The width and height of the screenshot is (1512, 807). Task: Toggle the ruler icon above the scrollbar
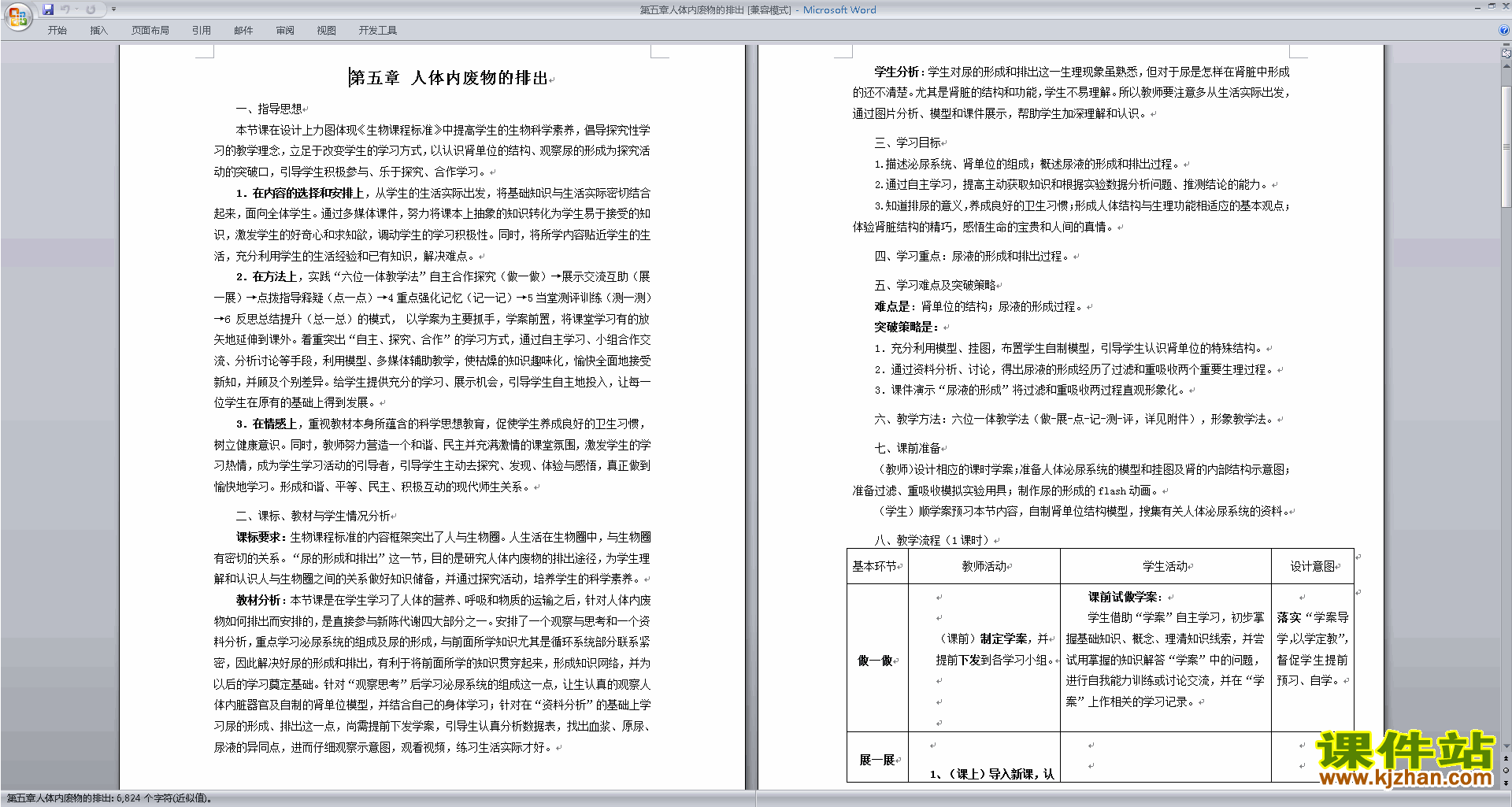pyautogui.click(x=1506, y=54)
